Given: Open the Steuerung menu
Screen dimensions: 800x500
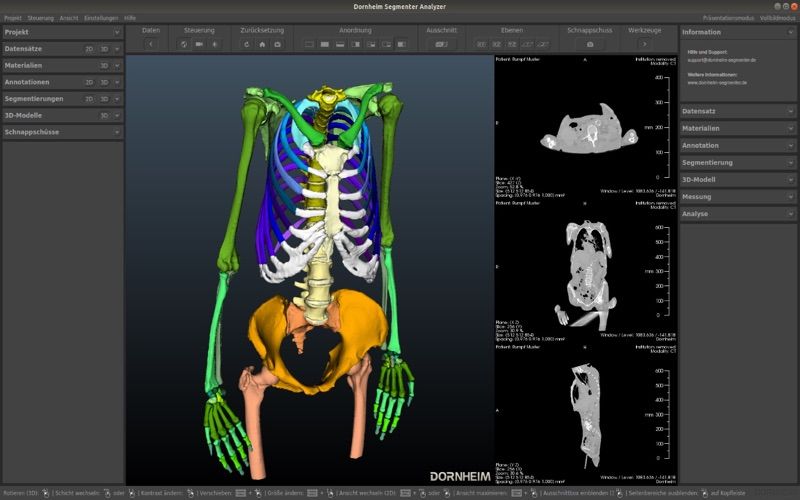Looking at the screenshot, I should pos(40,18).
